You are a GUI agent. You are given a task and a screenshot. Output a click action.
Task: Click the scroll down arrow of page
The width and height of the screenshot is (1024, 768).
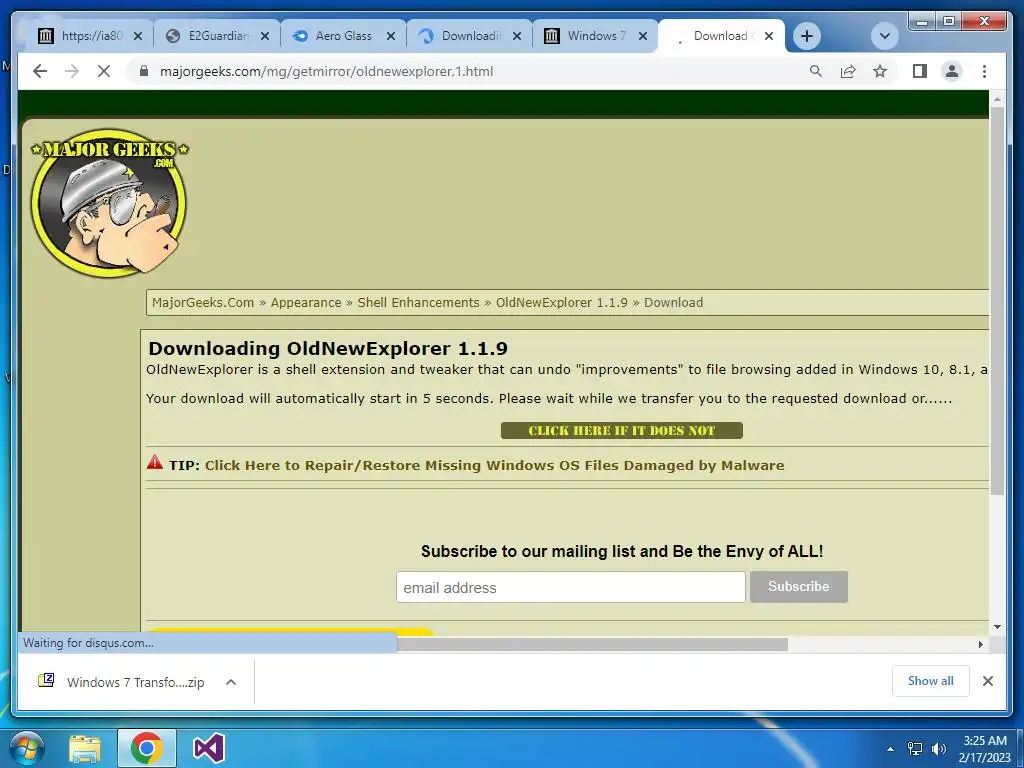tap(997, 627)
